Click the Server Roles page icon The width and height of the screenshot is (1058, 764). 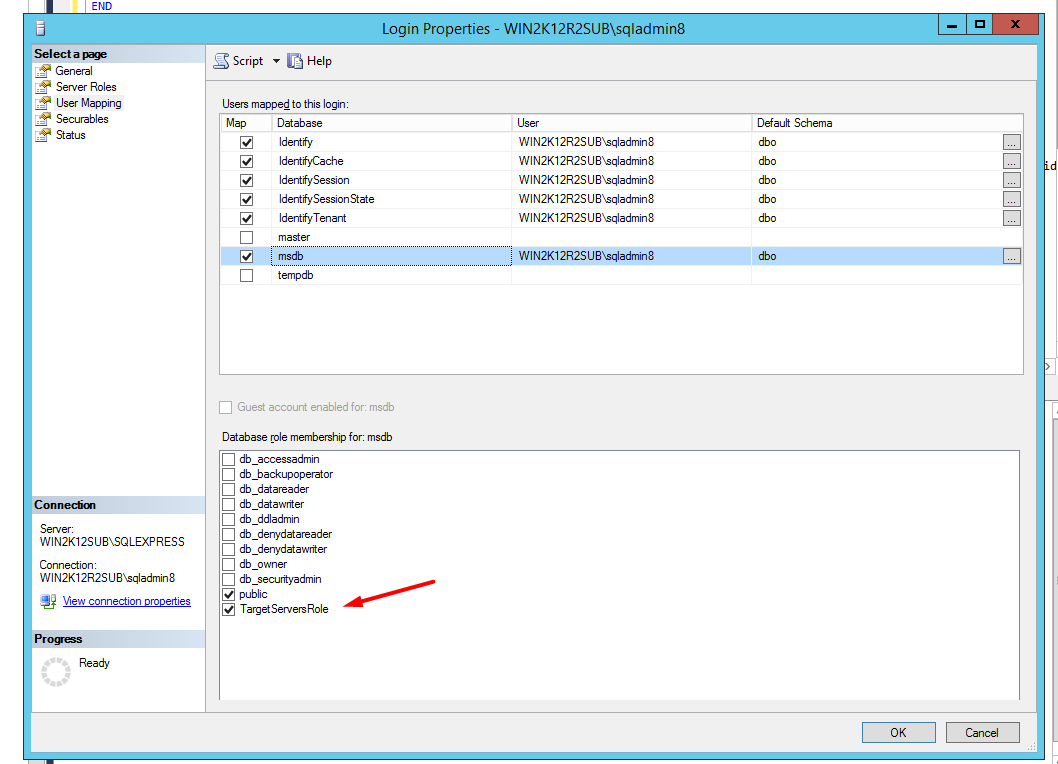tap(43, 87)
